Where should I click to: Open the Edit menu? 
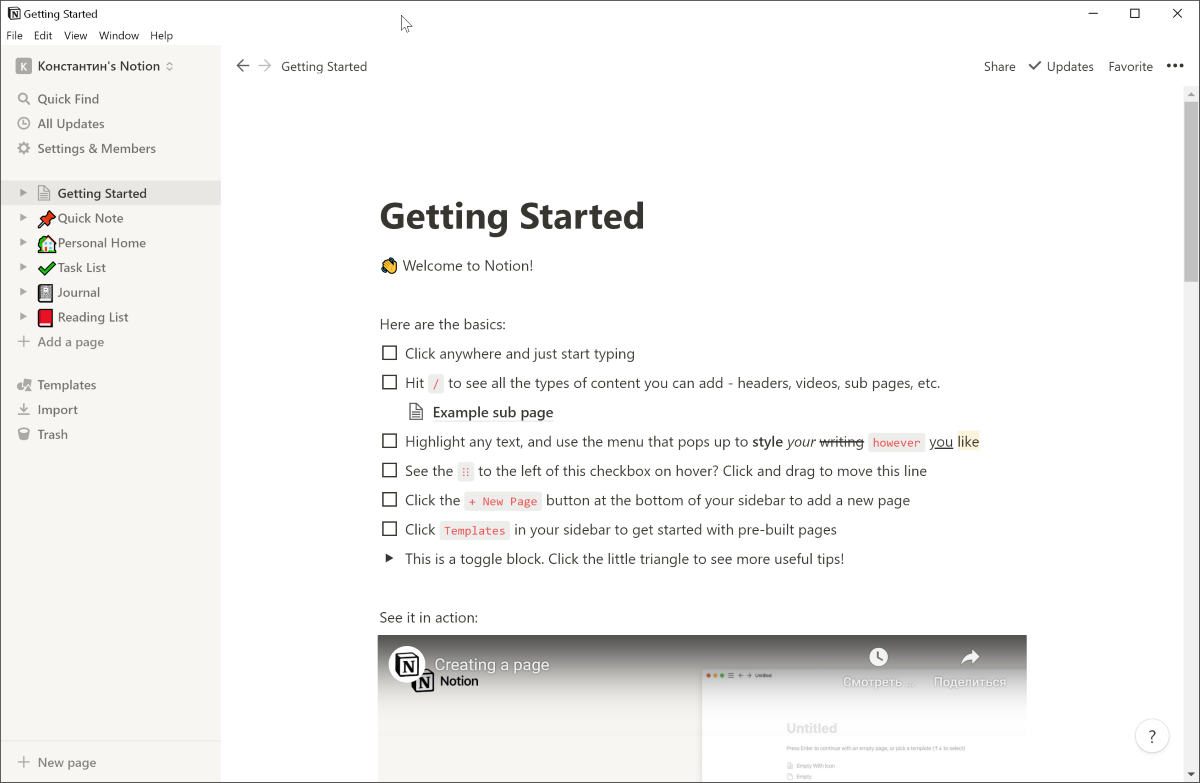coord(43,35)
